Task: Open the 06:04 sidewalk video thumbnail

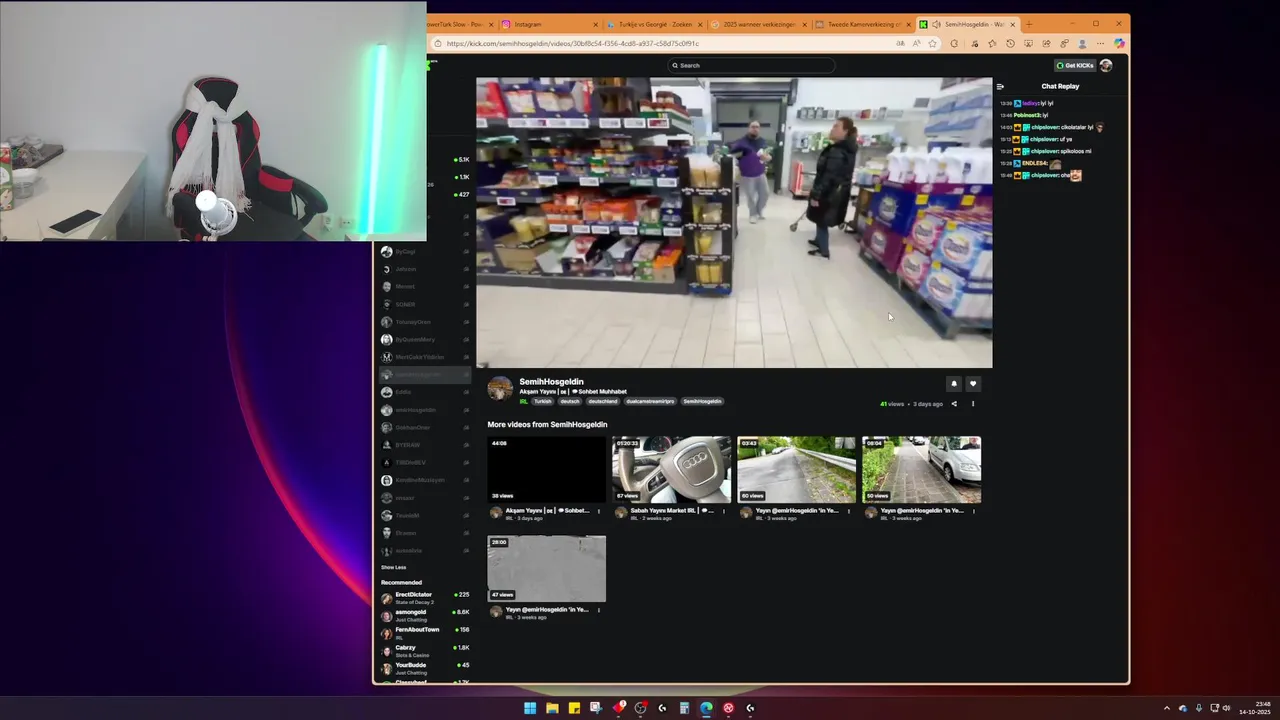Action: pos(921,469)
